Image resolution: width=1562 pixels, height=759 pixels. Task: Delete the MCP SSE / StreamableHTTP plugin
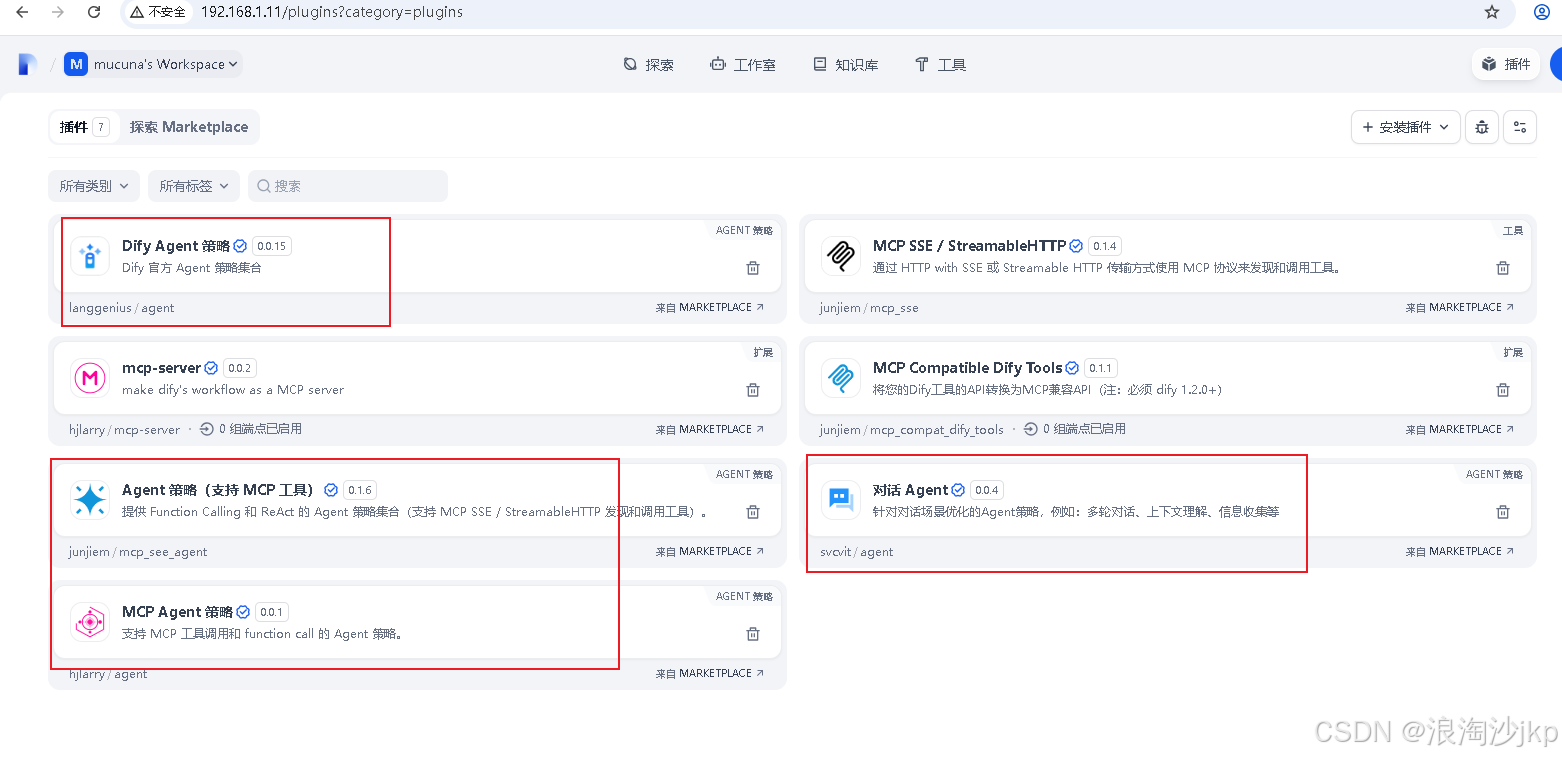[x=1503, y=268]
